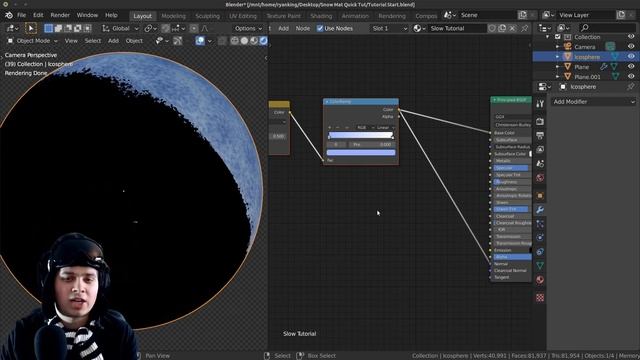The image size is (640, 360).
Task: Unlink the Slow Tutorial material
Action: tap(512, 28)
